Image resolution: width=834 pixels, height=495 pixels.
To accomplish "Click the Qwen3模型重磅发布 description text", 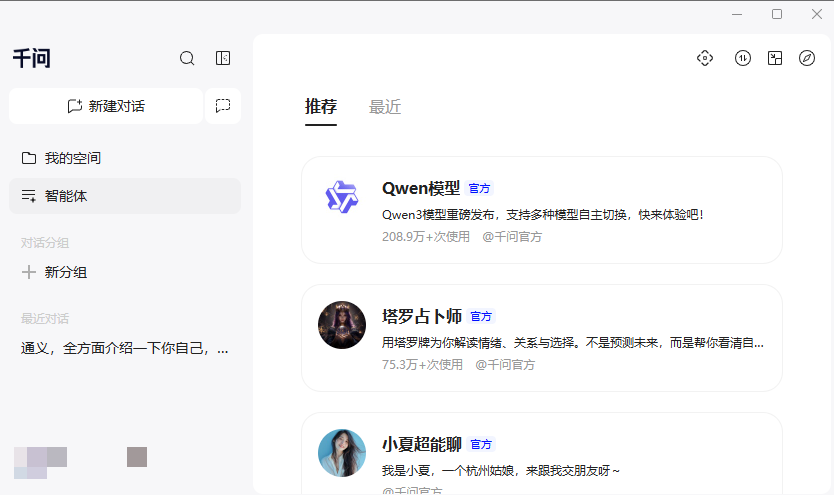I will tap(543, 215).
